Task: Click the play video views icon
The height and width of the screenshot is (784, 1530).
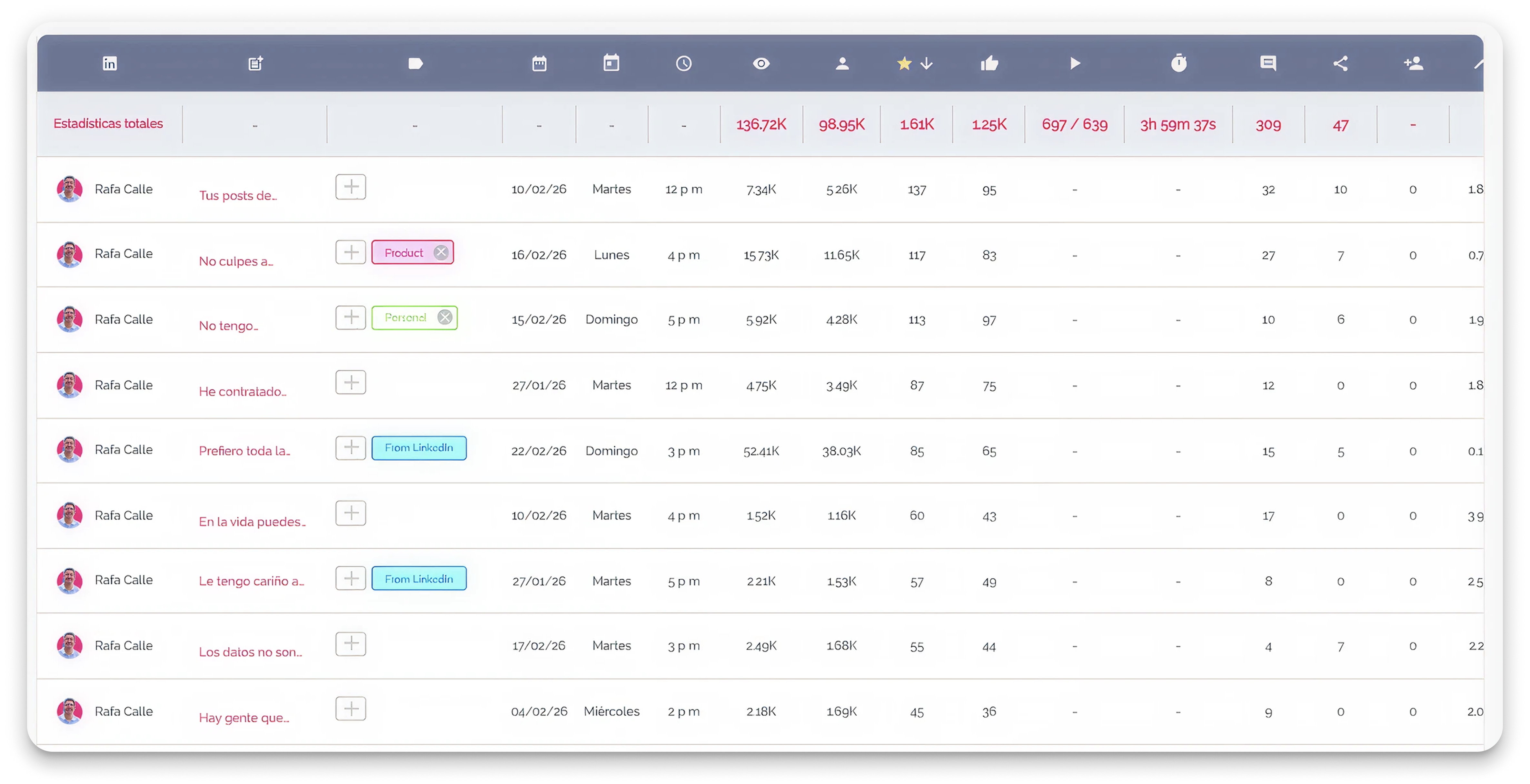Action: click(1074, 64)
